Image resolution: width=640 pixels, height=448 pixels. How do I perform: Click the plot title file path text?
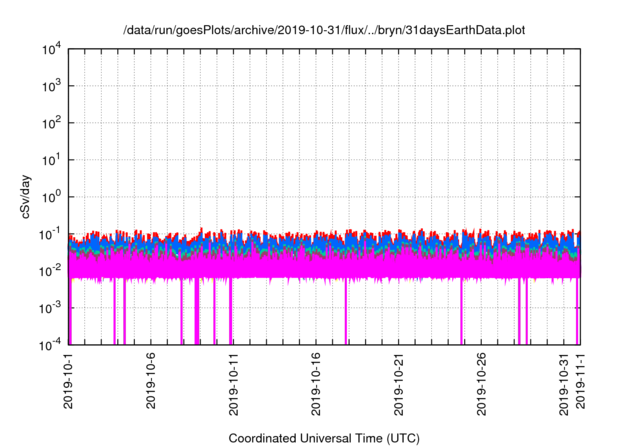tap(324, 30)
